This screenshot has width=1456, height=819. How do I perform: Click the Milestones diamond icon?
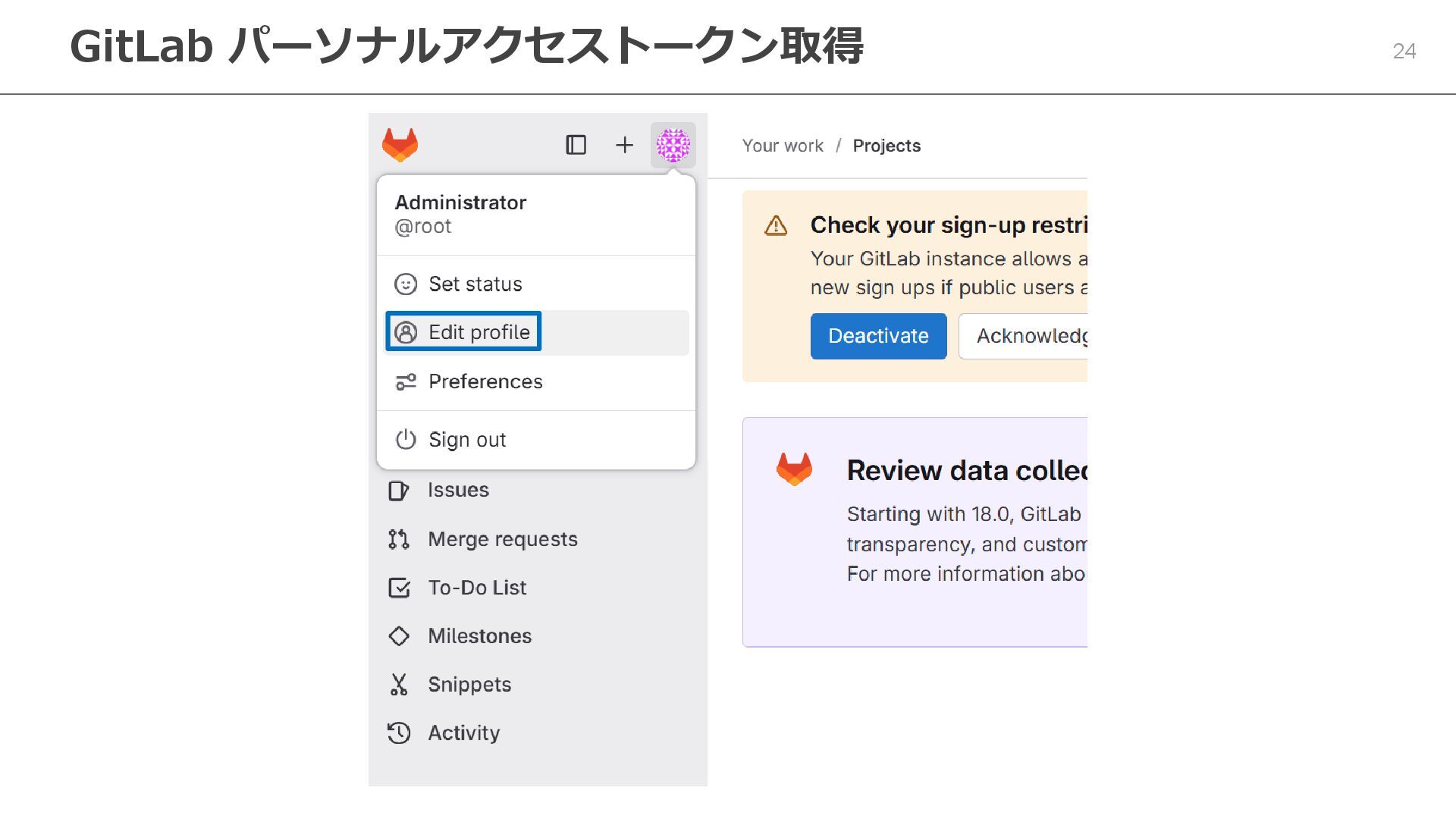(399, 636)
